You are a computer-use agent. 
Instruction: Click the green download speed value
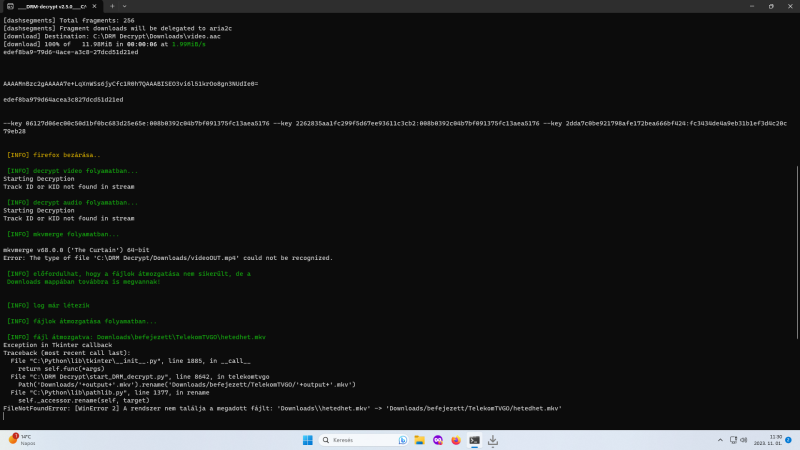(x=189, y=44)
